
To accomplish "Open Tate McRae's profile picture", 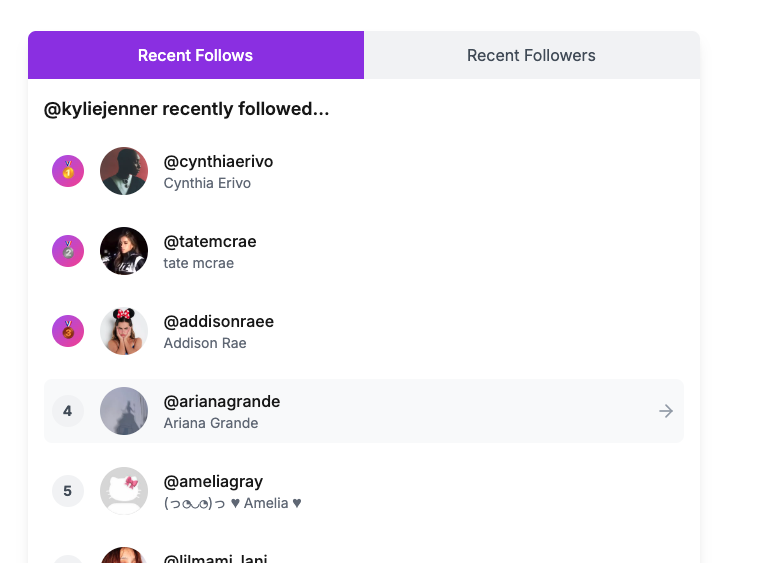I will click(x=124, y=251).
